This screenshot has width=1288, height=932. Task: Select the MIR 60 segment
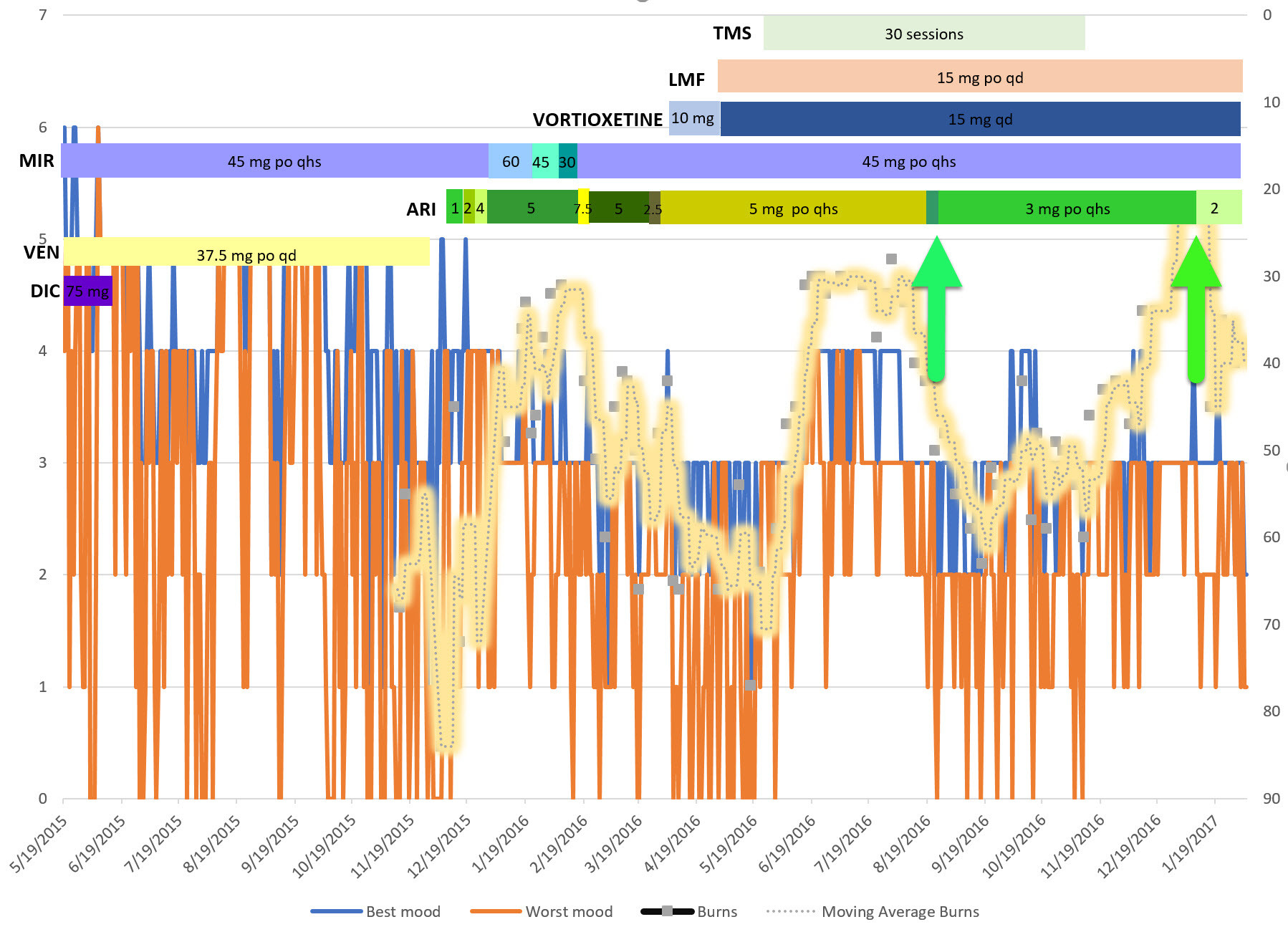[510, 160]
